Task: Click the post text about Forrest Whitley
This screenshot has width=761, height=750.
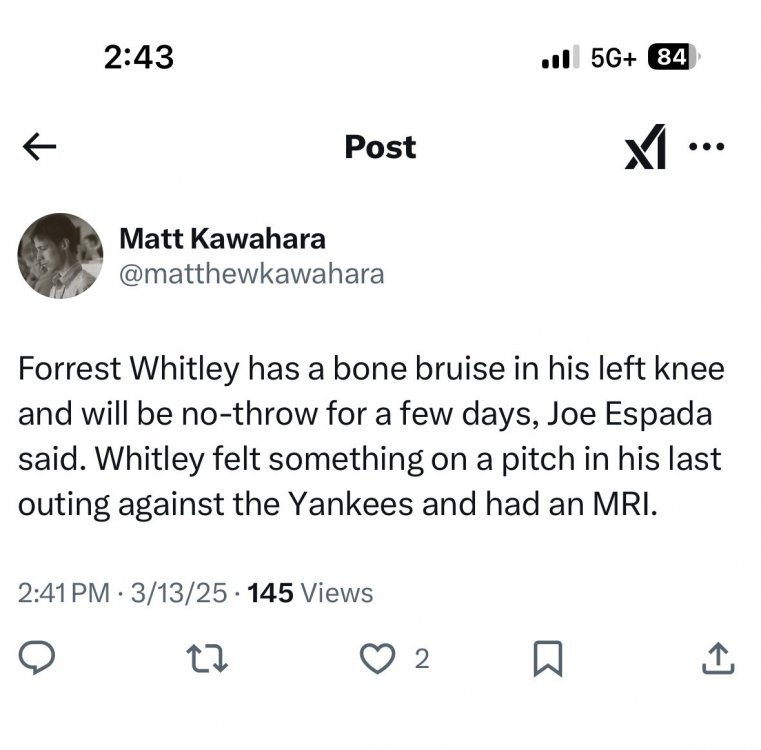Action: click(370, 436)
